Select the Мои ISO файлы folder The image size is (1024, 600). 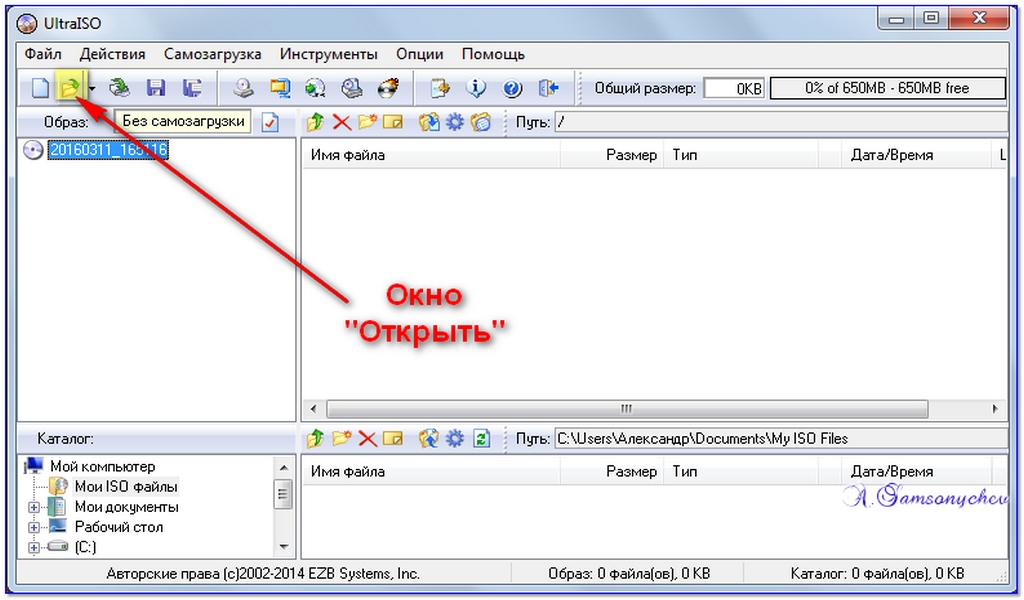click(126, 487)
